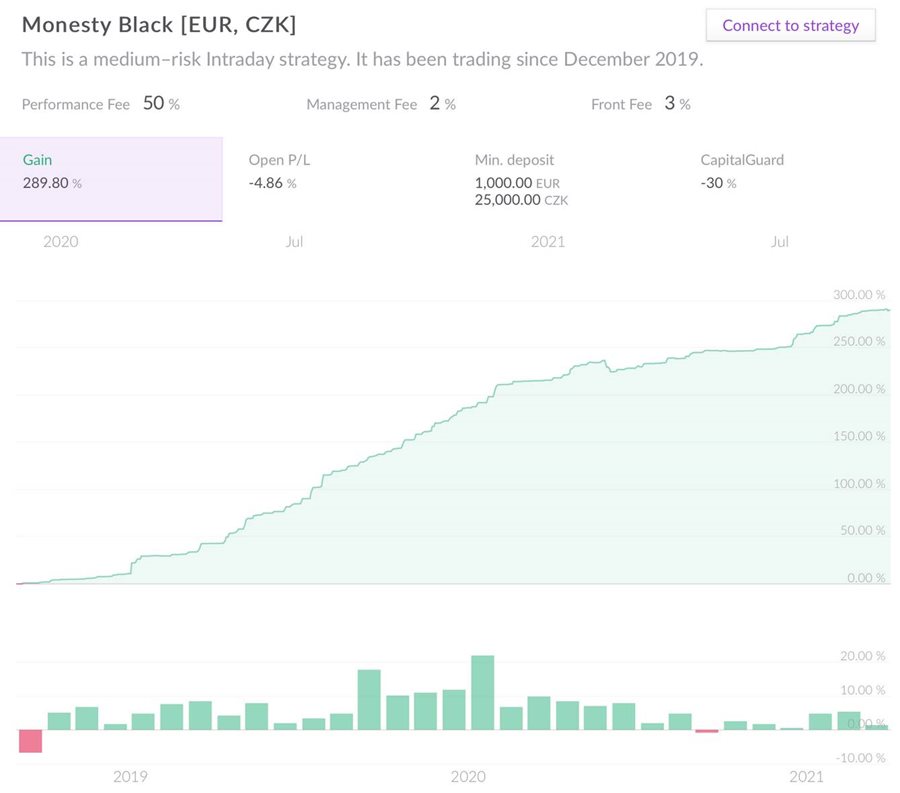Click the 100.00 % axis label

coord(859,483)
